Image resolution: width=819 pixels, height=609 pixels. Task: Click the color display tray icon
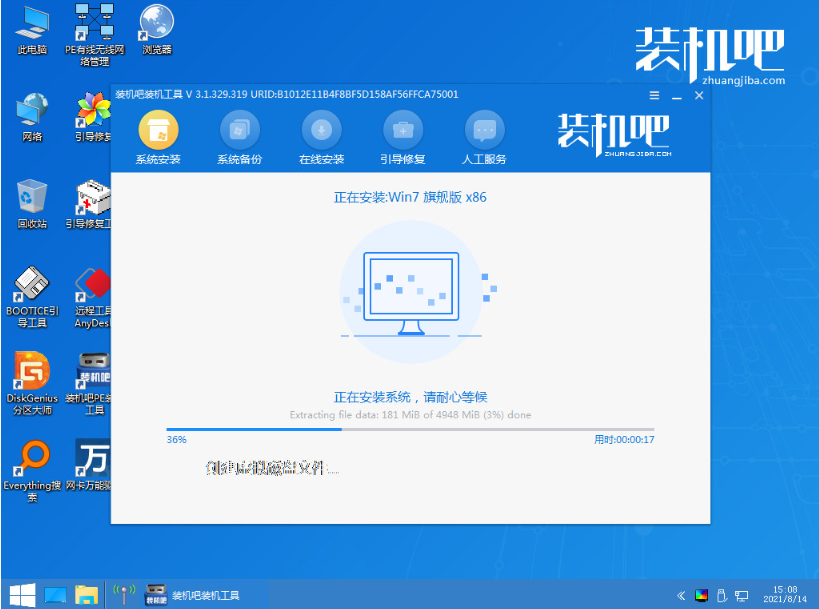pos(701,595)
